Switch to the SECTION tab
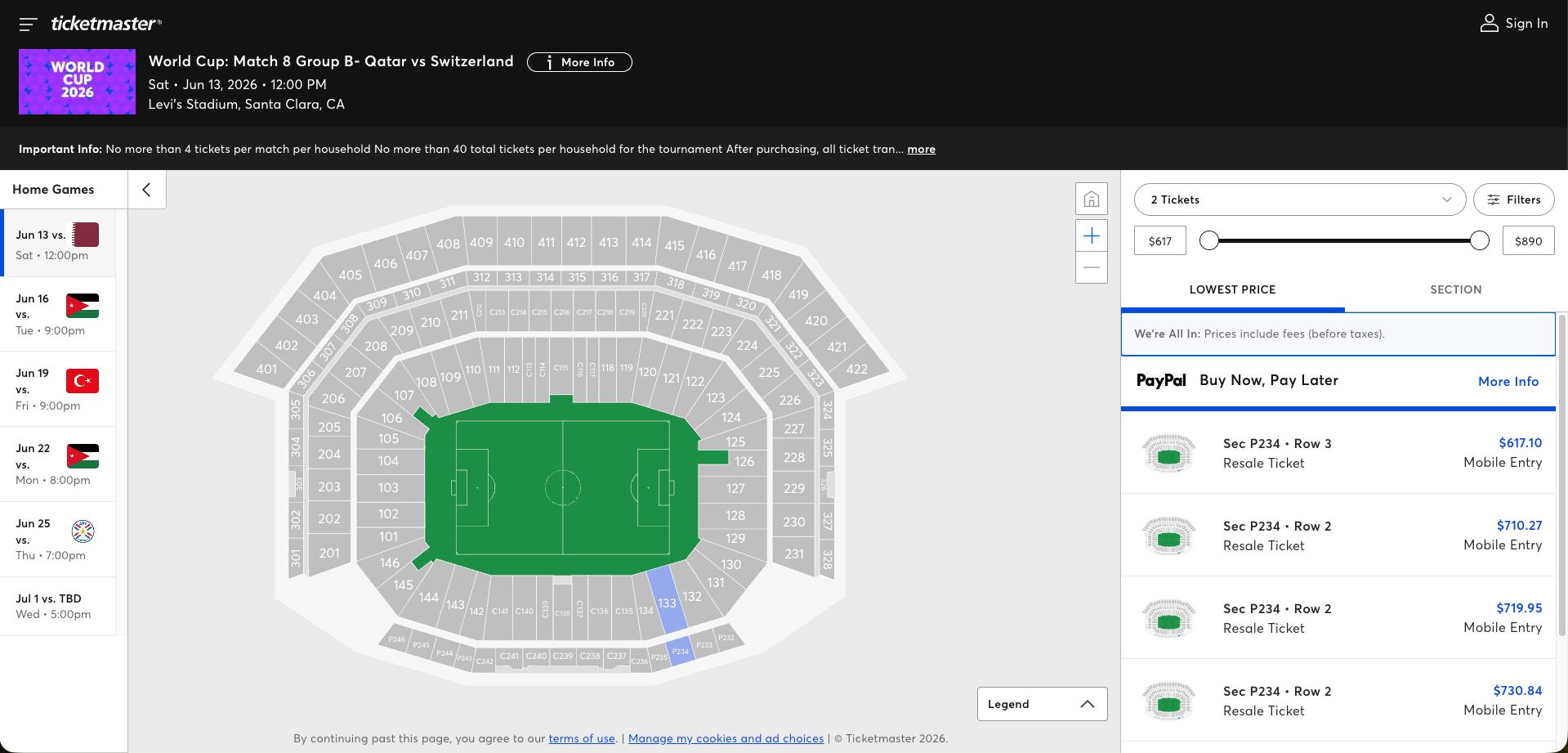Image resolution: width=1568 pixels, height=753 pixels. click(x=1455, y=289)
